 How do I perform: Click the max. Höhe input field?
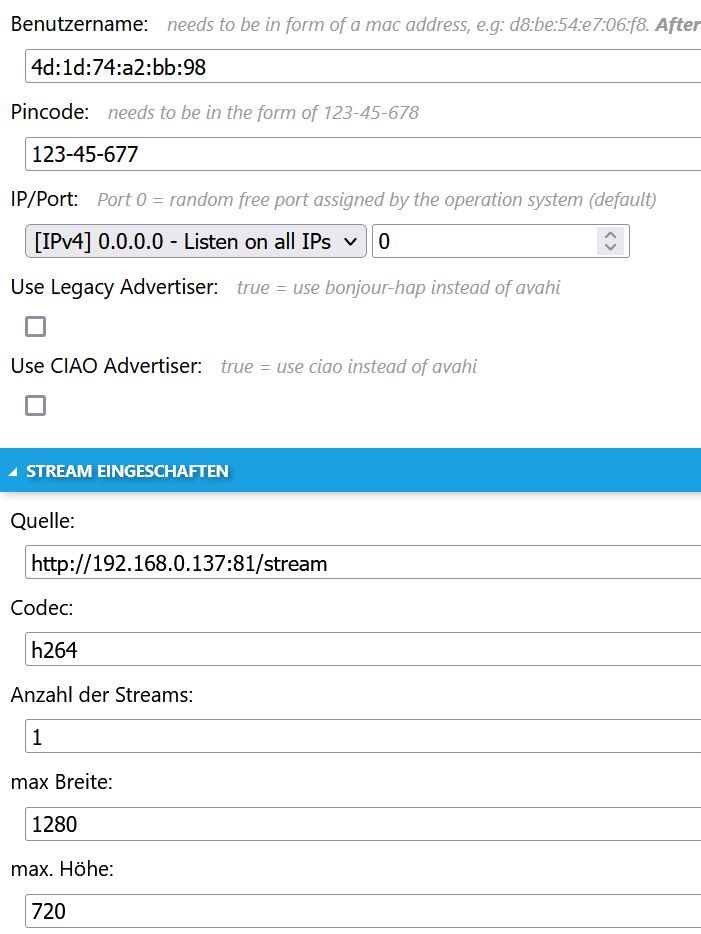pos(360,911)
